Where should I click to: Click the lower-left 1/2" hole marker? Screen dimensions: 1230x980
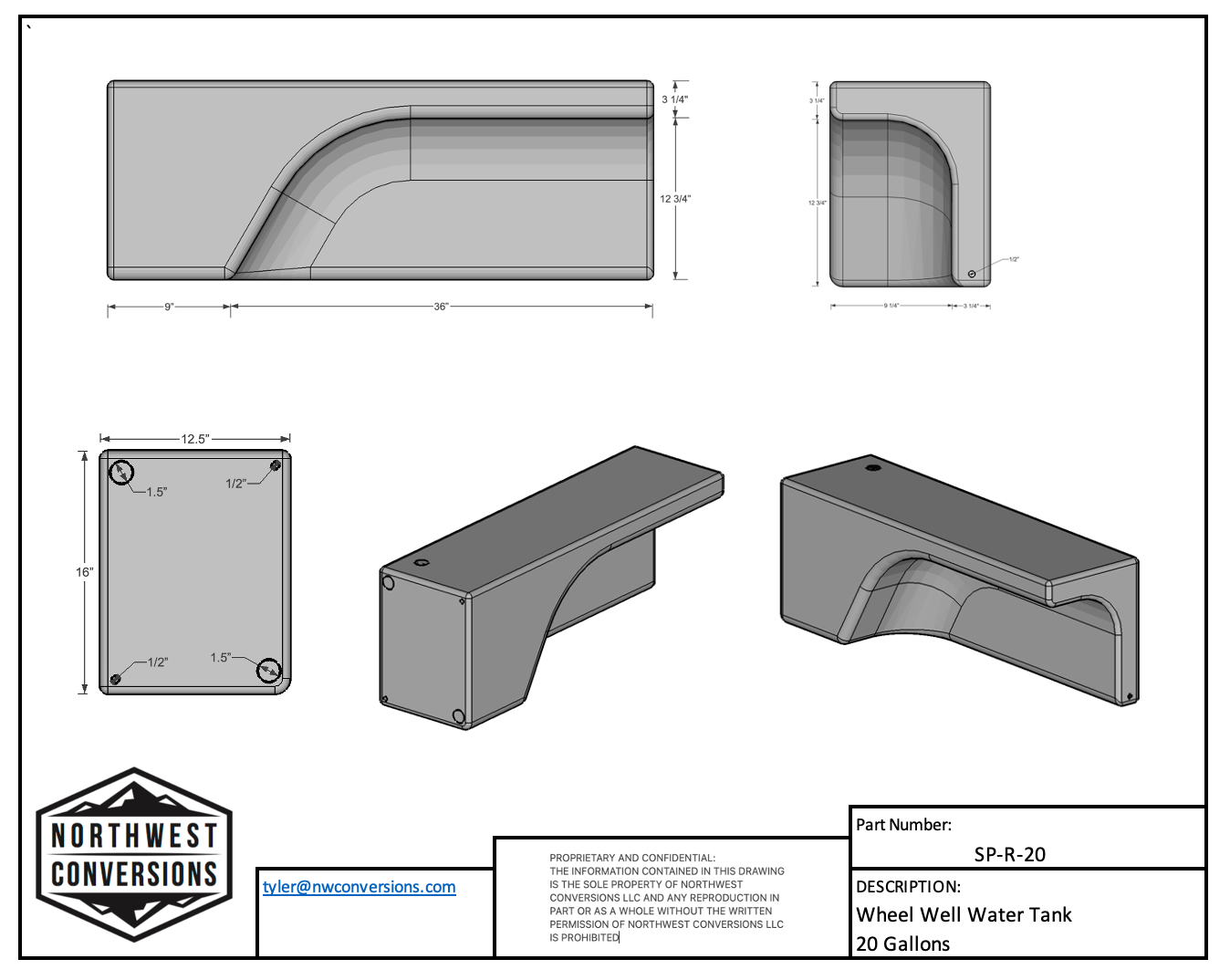pos(117,678)
